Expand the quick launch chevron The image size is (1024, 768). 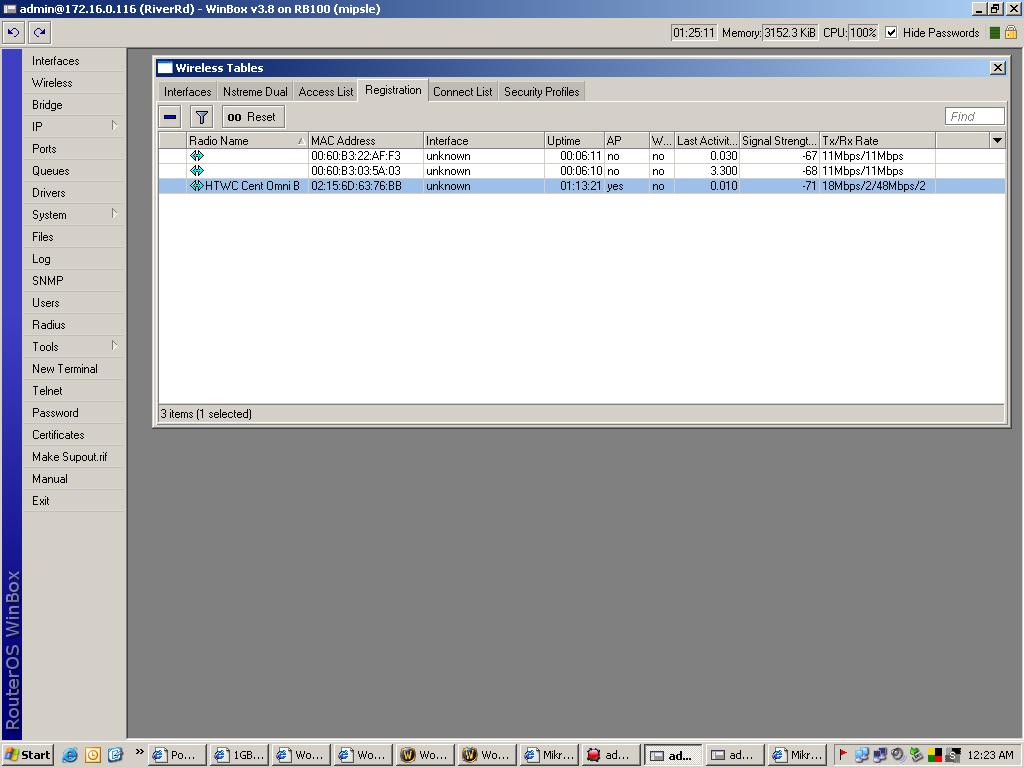coord(139,752)
